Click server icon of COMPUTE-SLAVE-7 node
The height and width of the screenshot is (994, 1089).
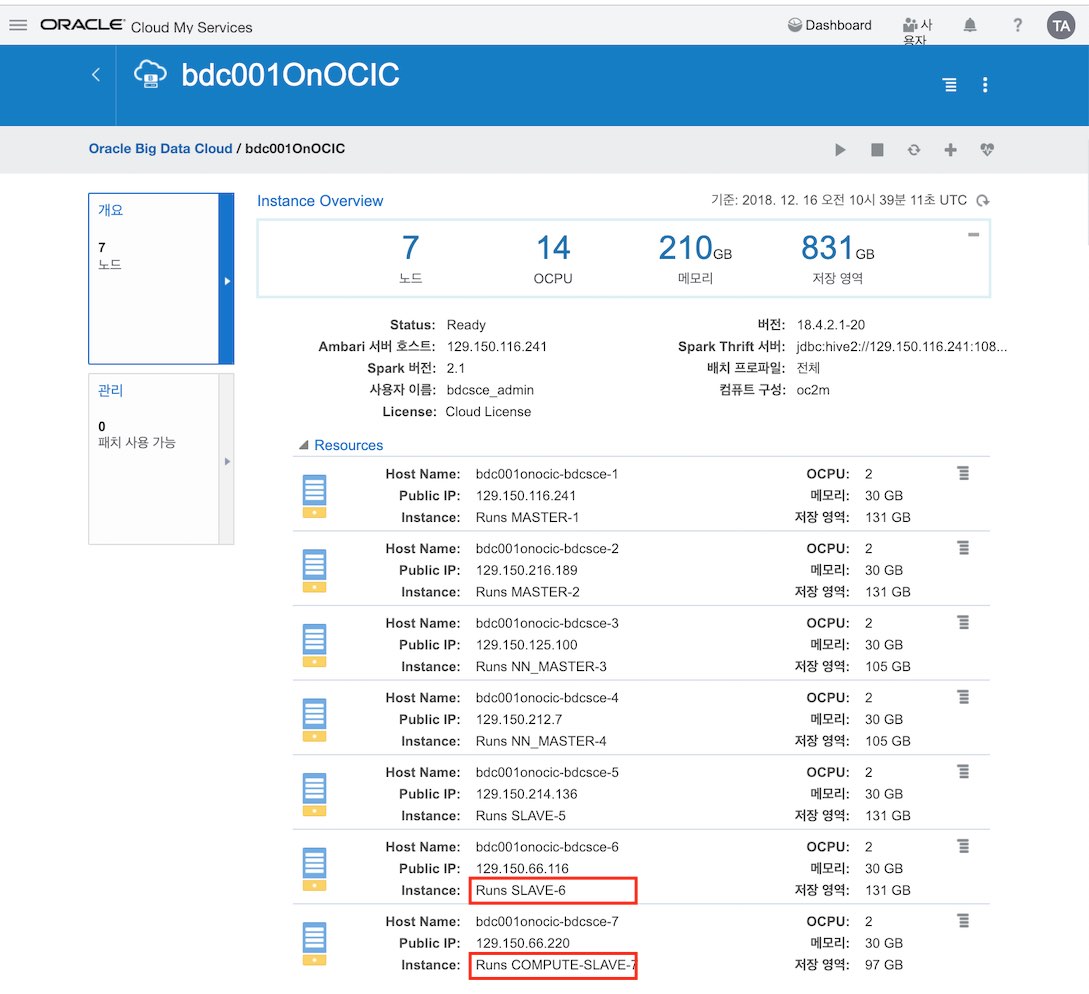(x=315, y=943)
